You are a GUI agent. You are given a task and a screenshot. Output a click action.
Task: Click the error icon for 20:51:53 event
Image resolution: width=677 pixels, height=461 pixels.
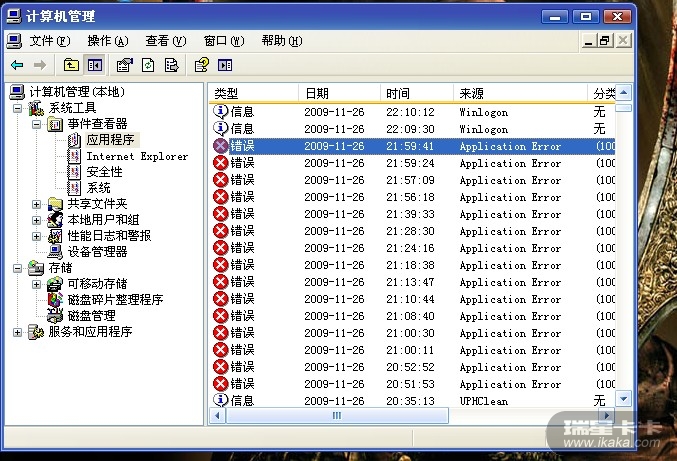pyautogui.click(x=221, y=384)
